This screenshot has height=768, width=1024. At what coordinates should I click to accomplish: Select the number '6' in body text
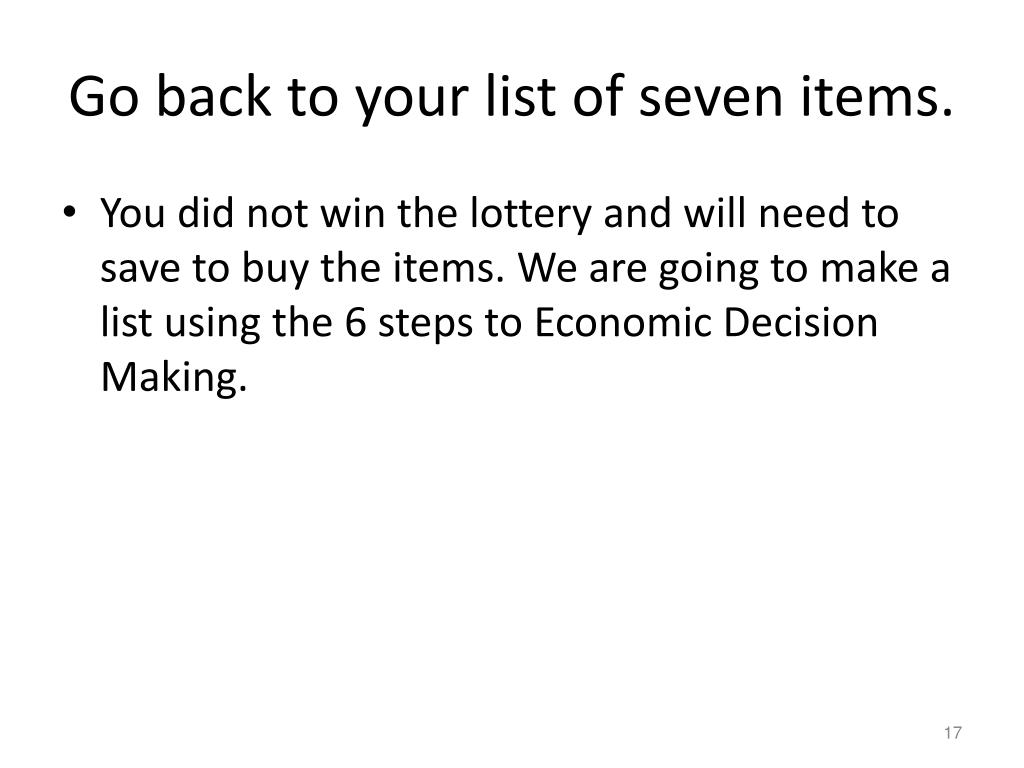coord(355,323)
